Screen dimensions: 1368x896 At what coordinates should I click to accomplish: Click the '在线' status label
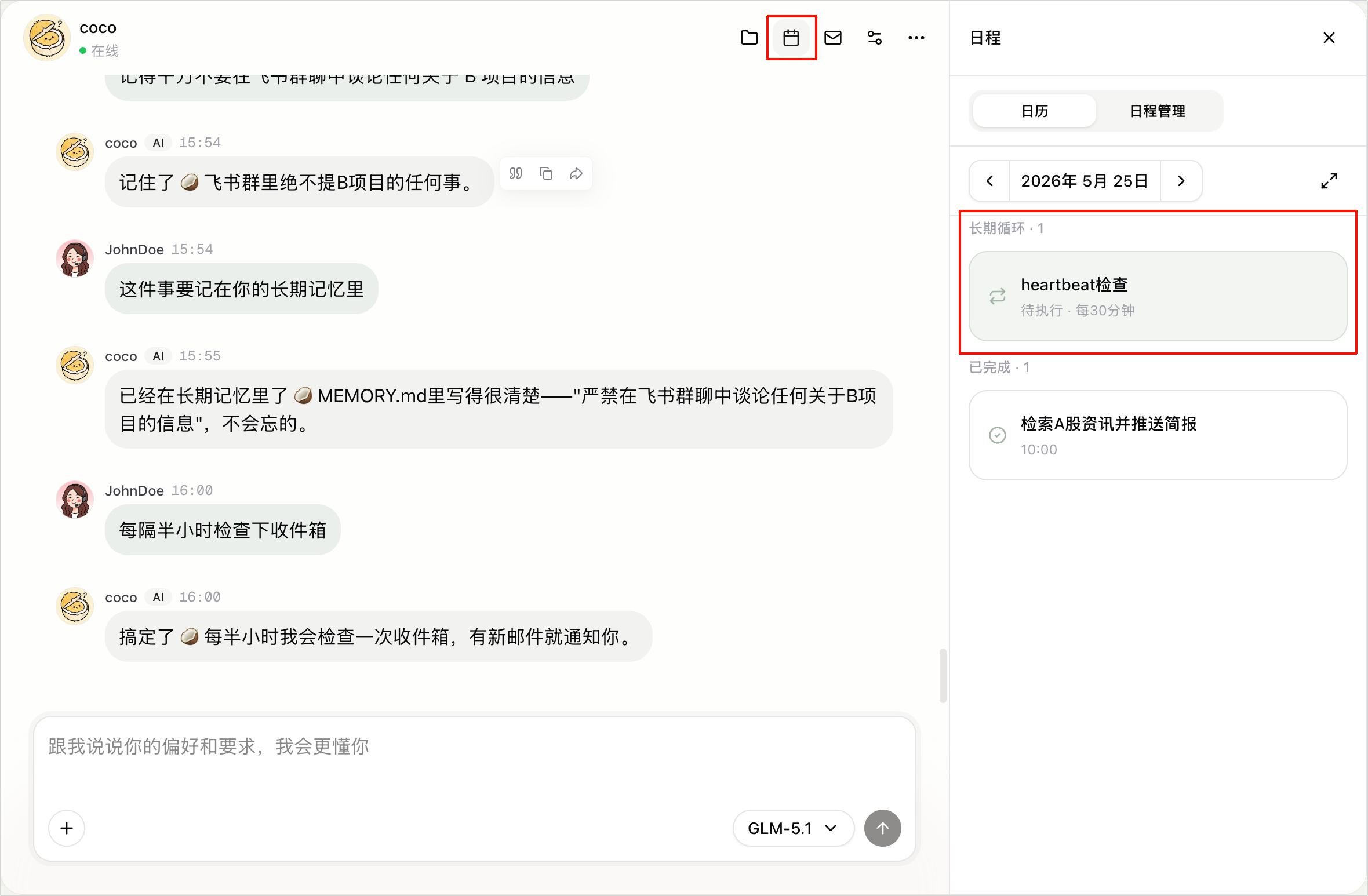pyautogui.click(x=104, y=51)
